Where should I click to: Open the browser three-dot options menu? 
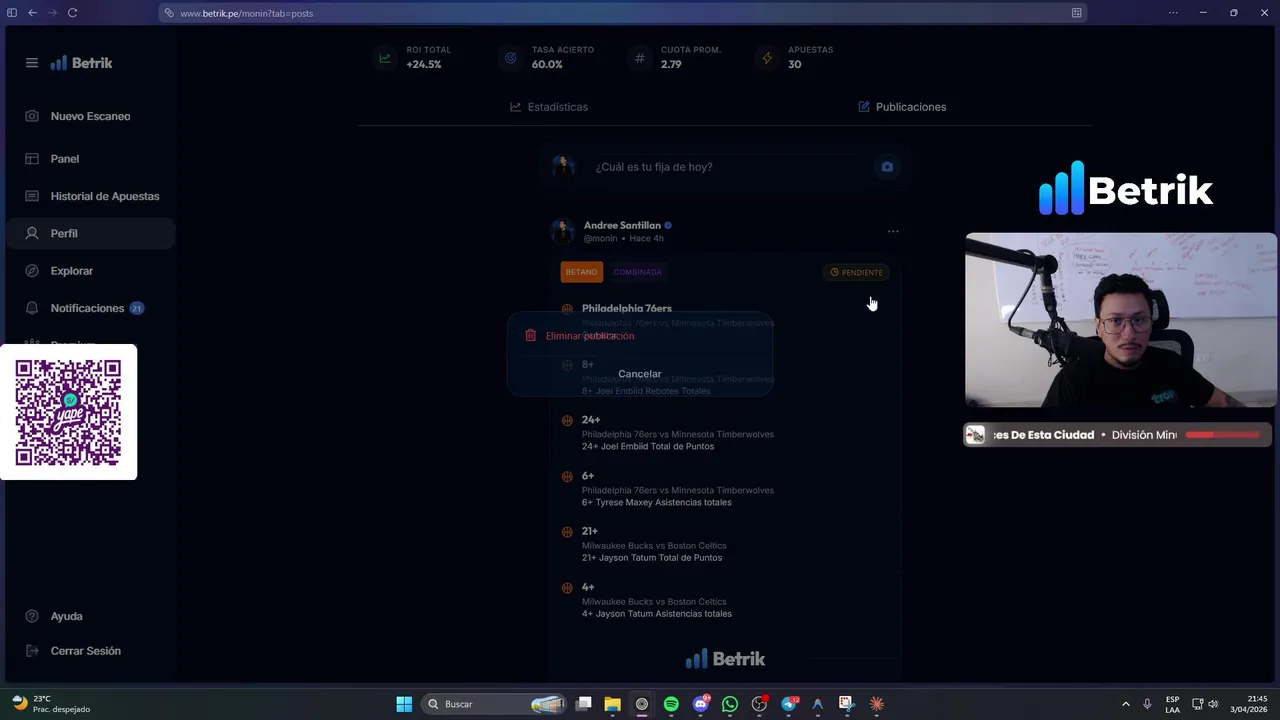pyautogui.click(x=1173, y=13)
